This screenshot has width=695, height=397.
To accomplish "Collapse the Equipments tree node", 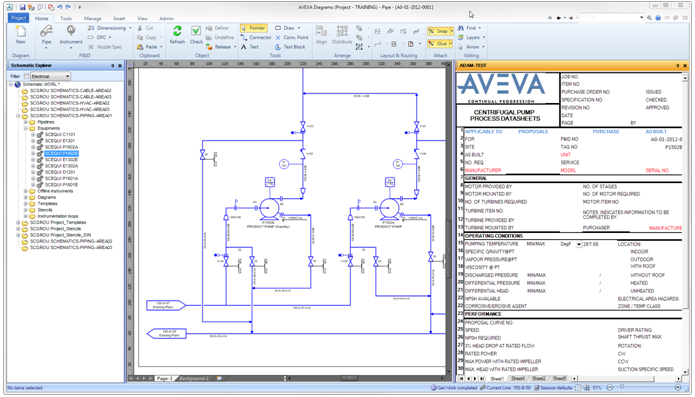I will click(26, 128).
